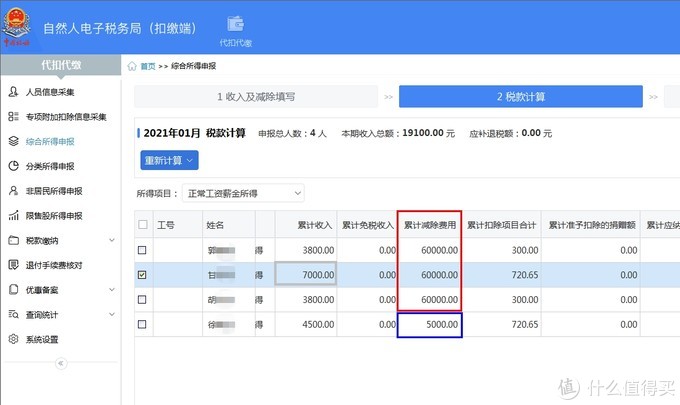
Task: Go to 首页 via breadcrumb link
Action: tap(148, 66)
